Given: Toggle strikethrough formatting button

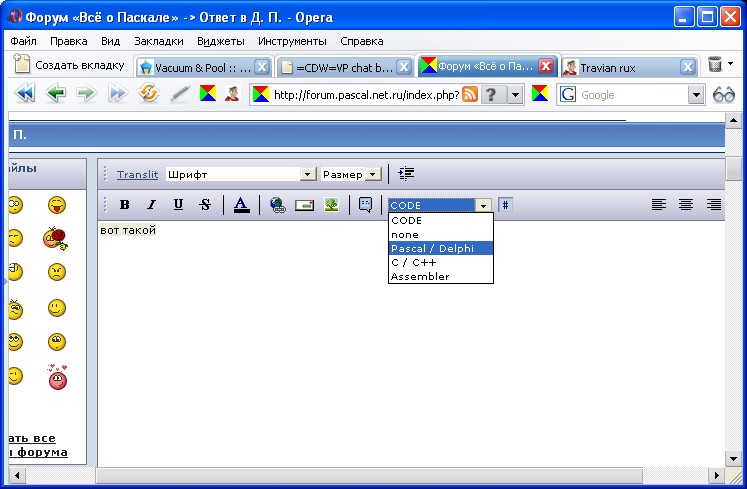Looking at the screenshot, I should point(205,205).
